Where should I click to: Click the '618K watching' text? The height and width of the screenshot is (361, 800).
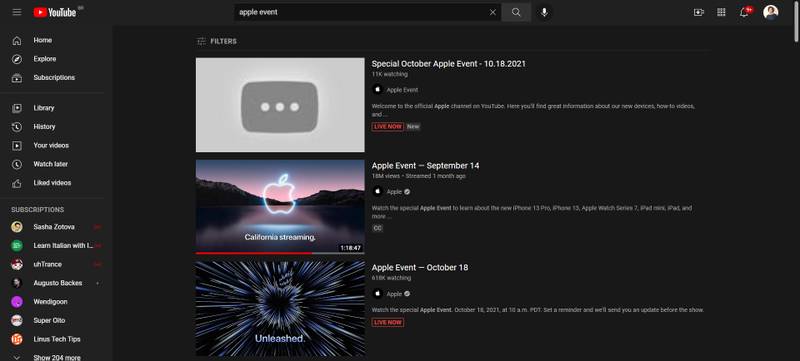[391, 278]
